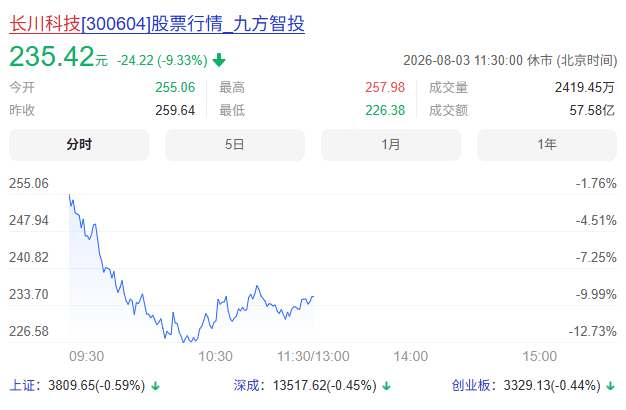Screen dimensions: 626x410
Task: Click the y-axis price label 240.82
Action: [29, 257]
